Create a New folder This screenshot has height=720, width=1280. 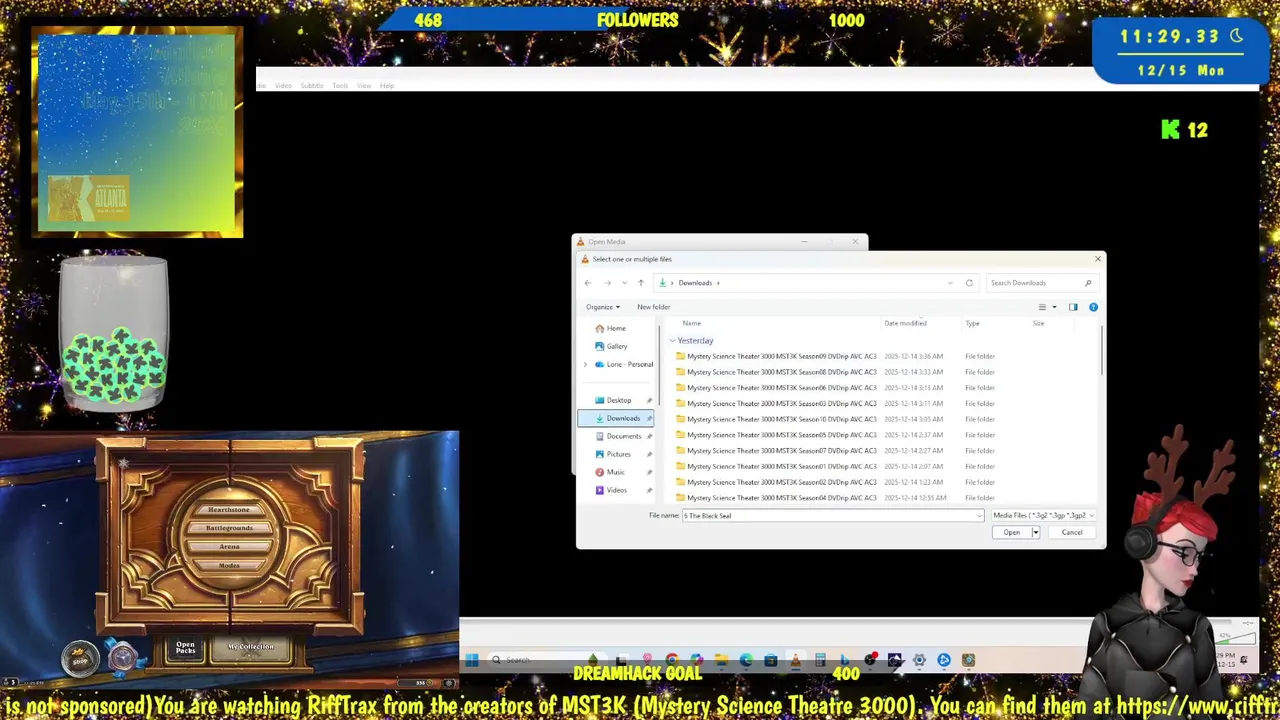(653, 307)
